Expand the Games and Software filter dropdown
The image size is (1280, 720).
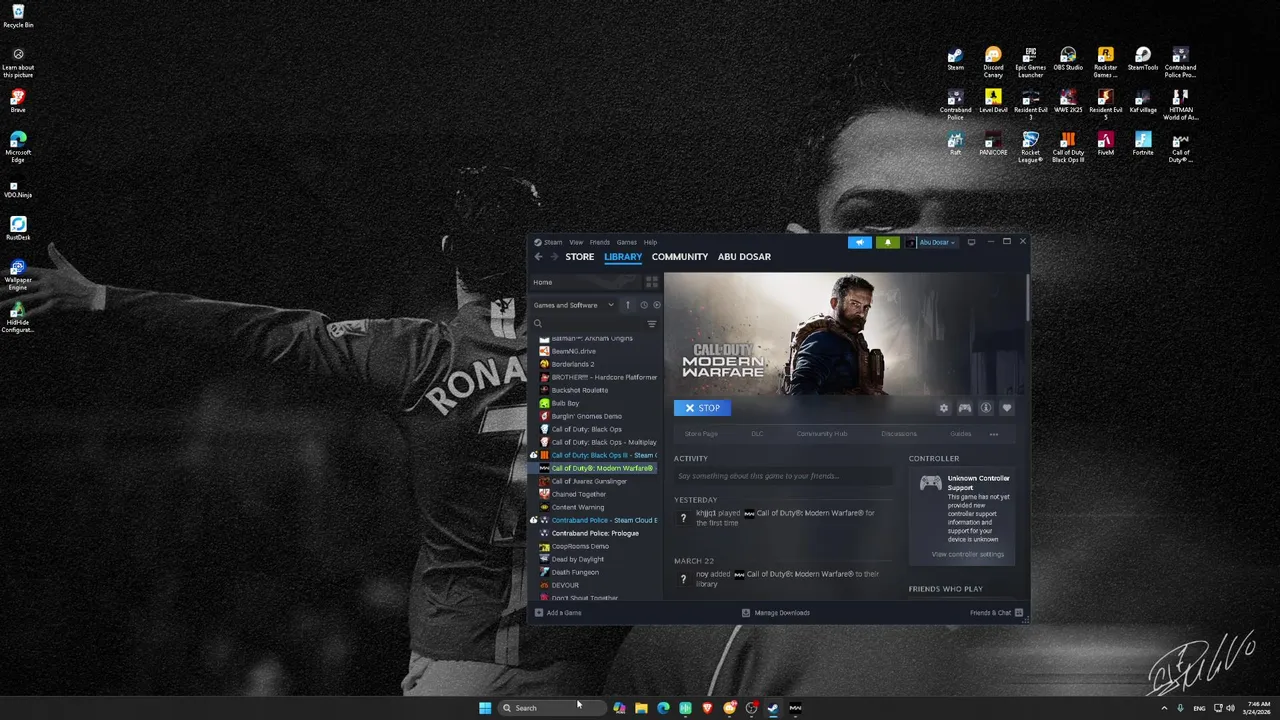pyautogui.click(x=573, y=305)
